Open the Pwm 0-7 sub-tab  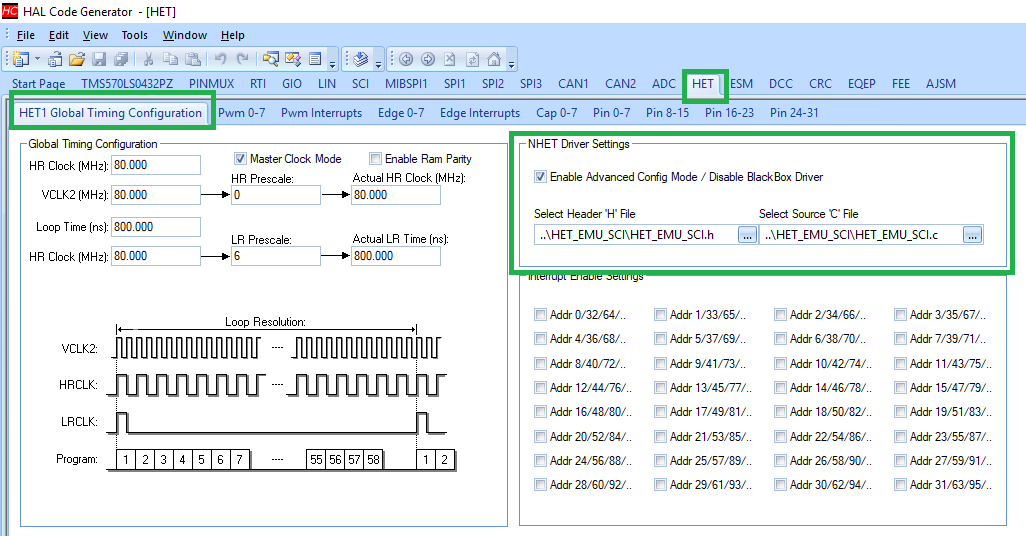[x=241, y=113]
